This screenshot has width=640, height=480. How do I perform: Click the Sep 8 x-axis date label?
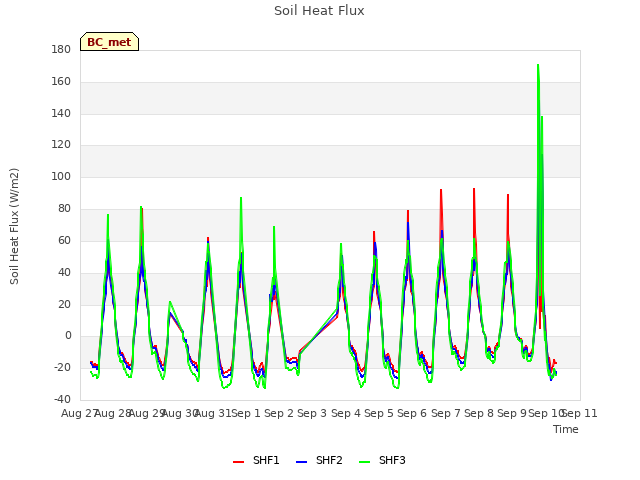coord(479,413)
